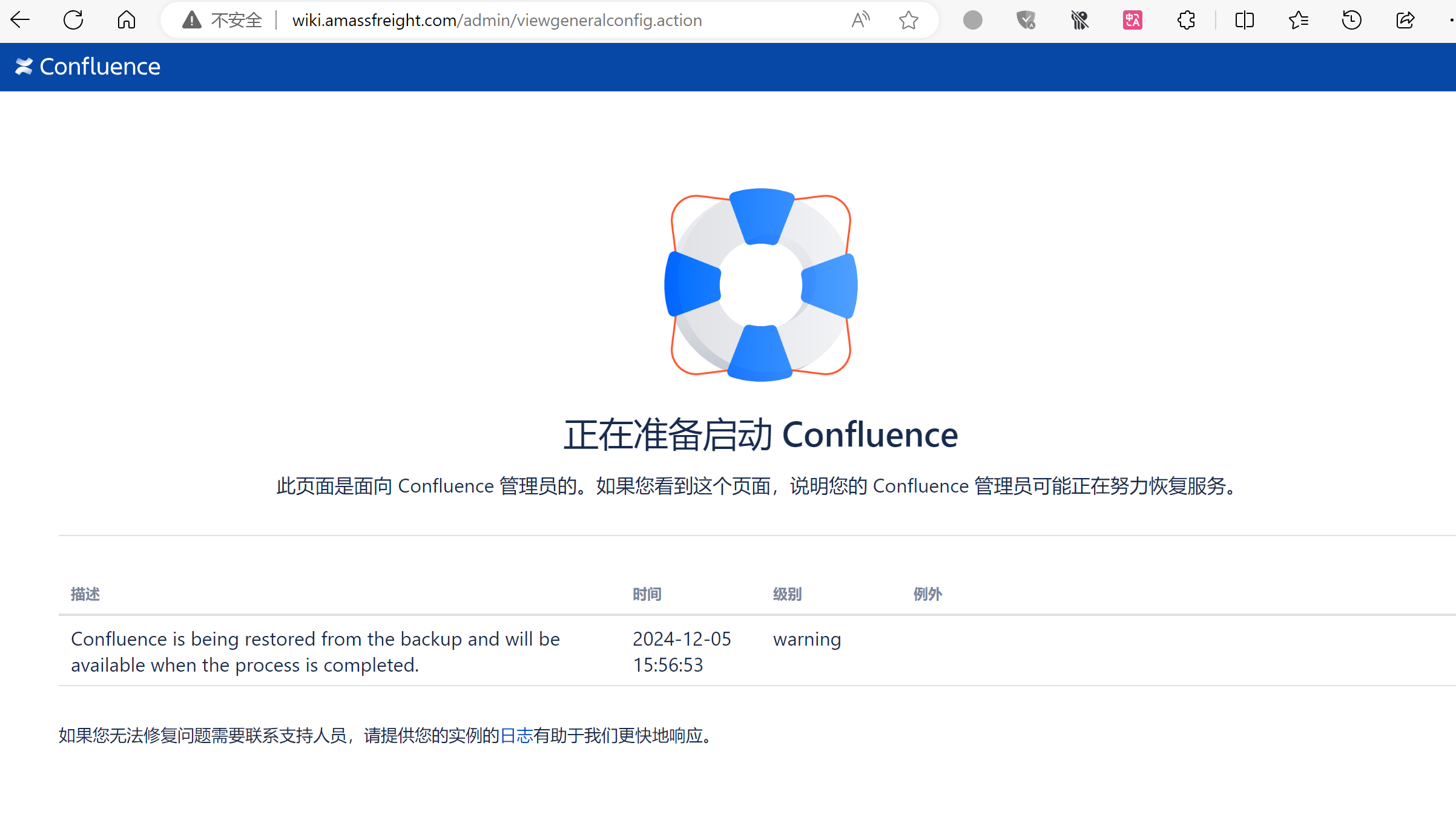Click the 时间 column header
The height and width of the screenshot is (832, 1456).
647,594
